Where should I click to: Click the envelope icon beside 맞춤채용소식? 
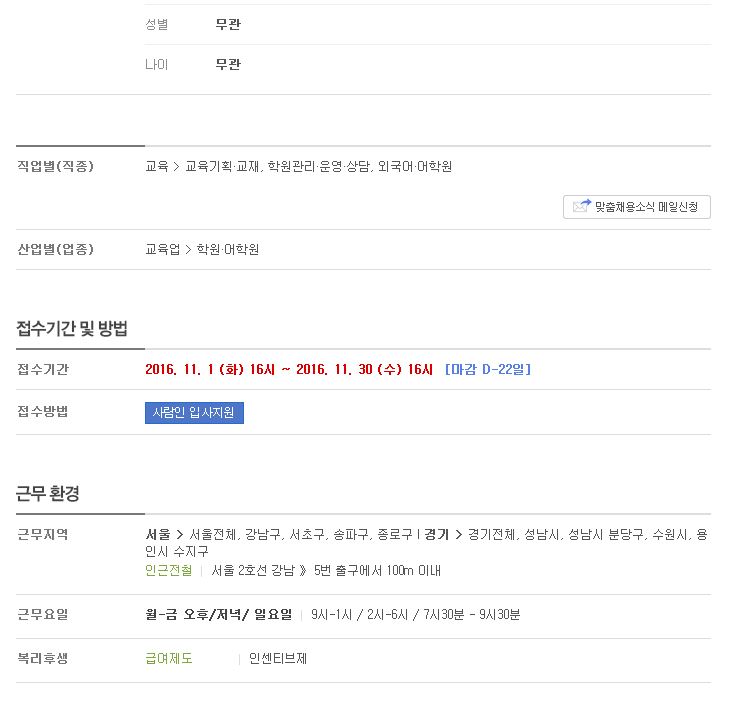coord(582,206)
